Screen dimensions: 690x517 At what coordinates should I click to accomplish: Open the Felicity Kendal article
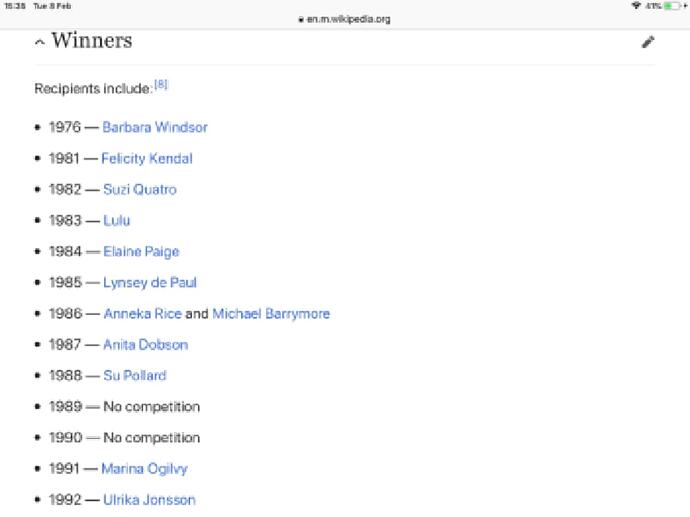[146, 158]
